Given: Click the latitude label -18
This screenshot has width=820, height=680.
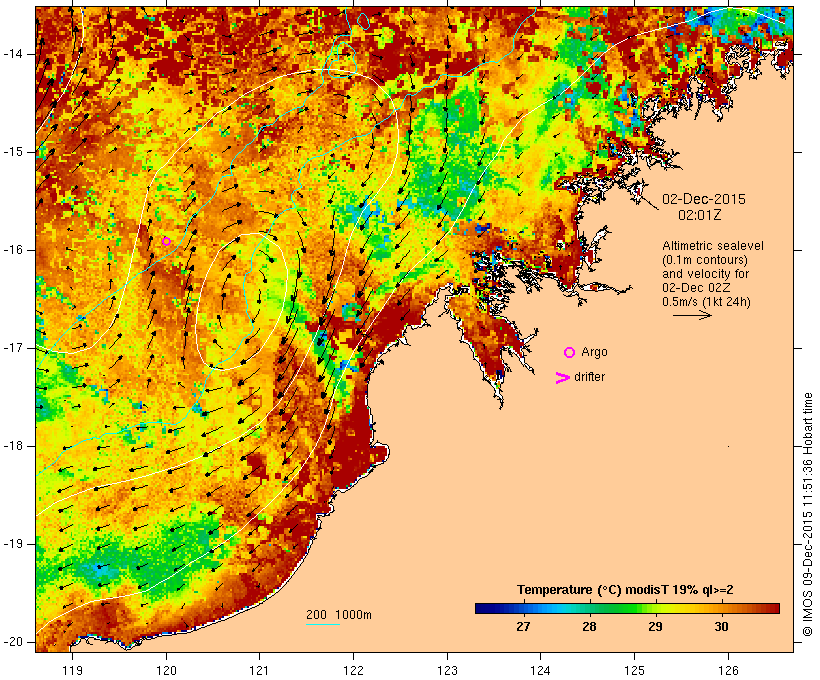Looking at the screenshot, I should point(13,446).
